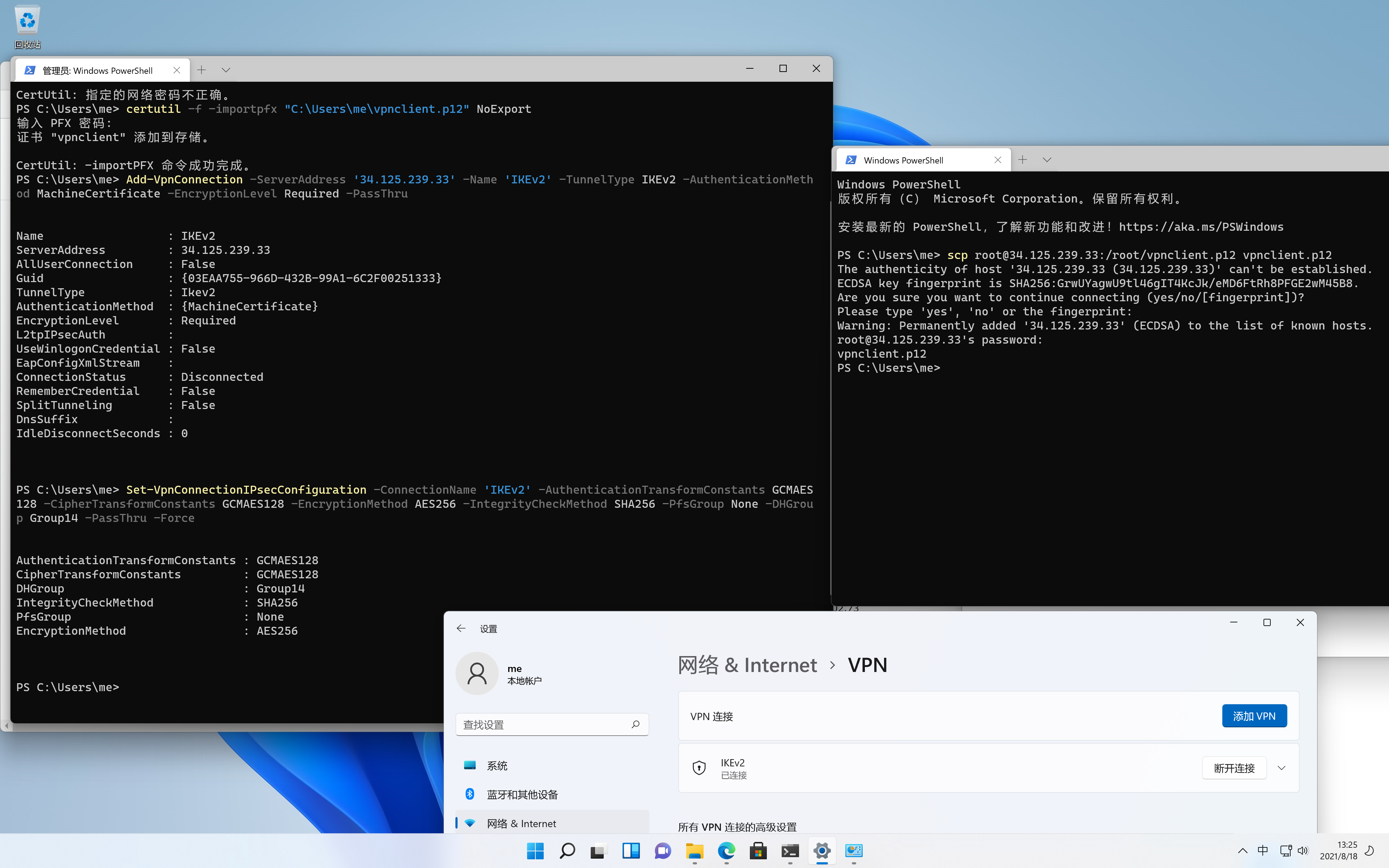This screenshot has height=868, width=1389.
Task: Click the Start menu button
Action: [x=535, y=851]
